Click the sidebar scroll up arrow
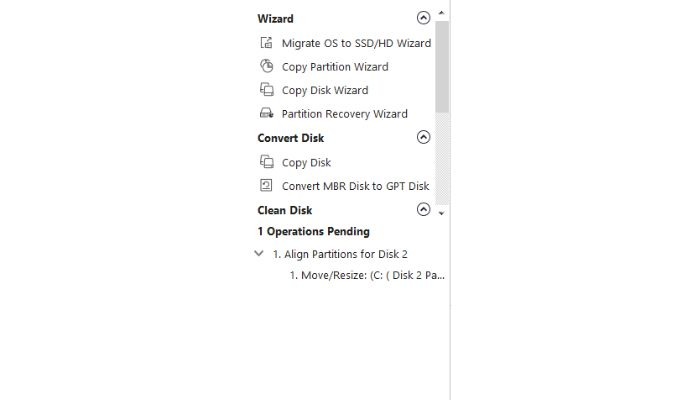700x400 pixels. 442,13
